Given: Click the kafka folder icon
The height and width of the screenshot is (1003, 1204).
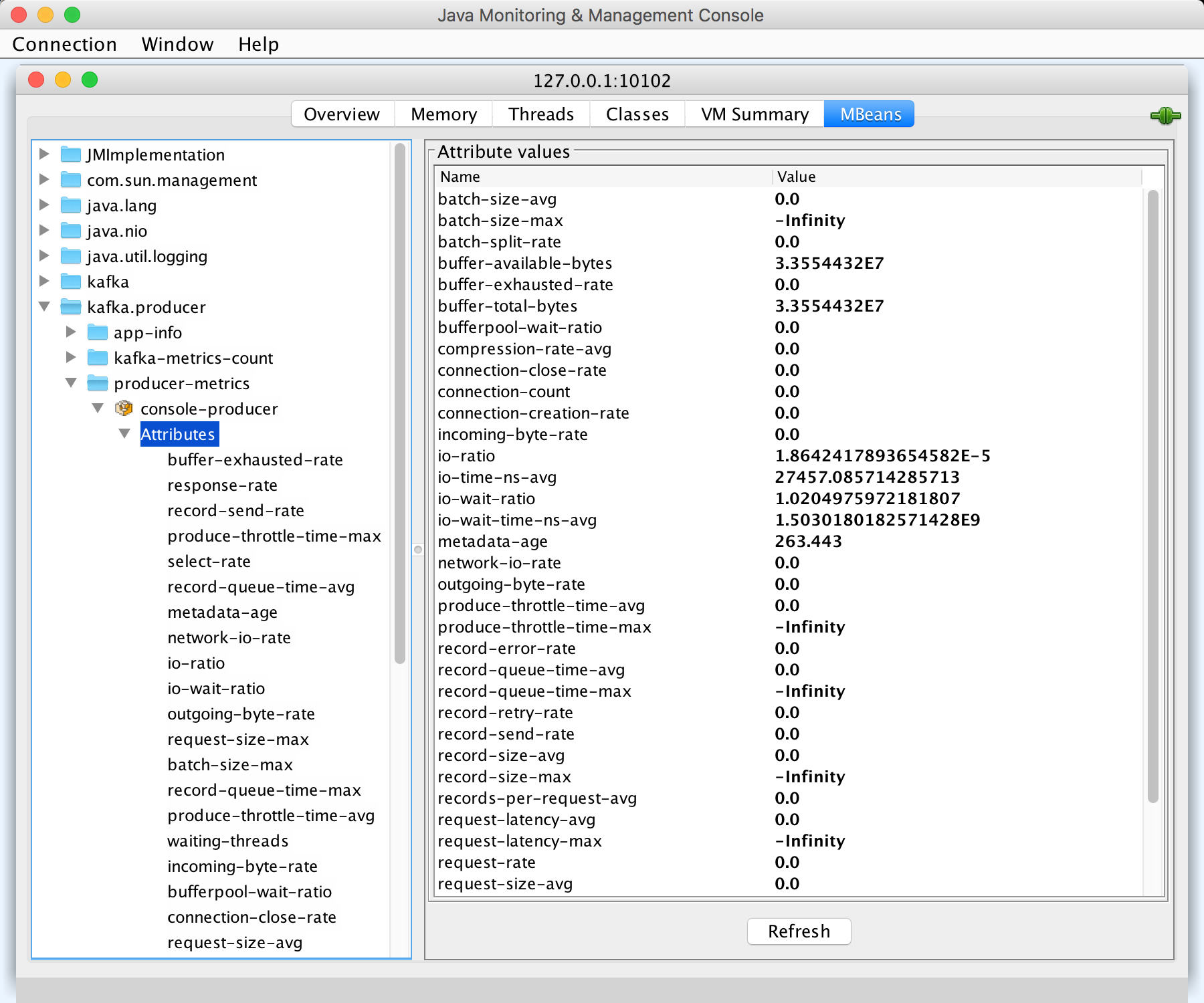Looking at the screenshot, I should point(71,282).
